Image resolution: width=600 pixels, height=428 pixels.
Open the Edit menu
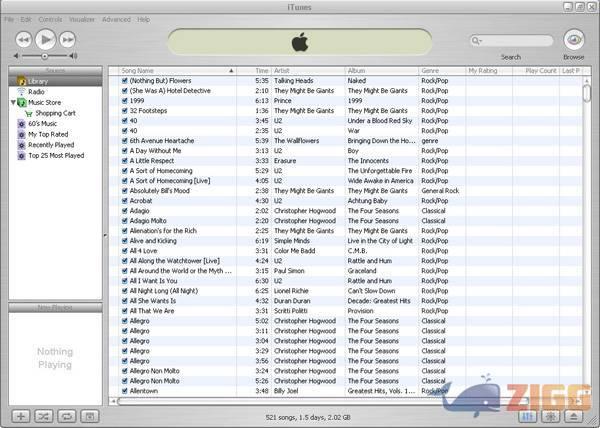pos(26,20)
